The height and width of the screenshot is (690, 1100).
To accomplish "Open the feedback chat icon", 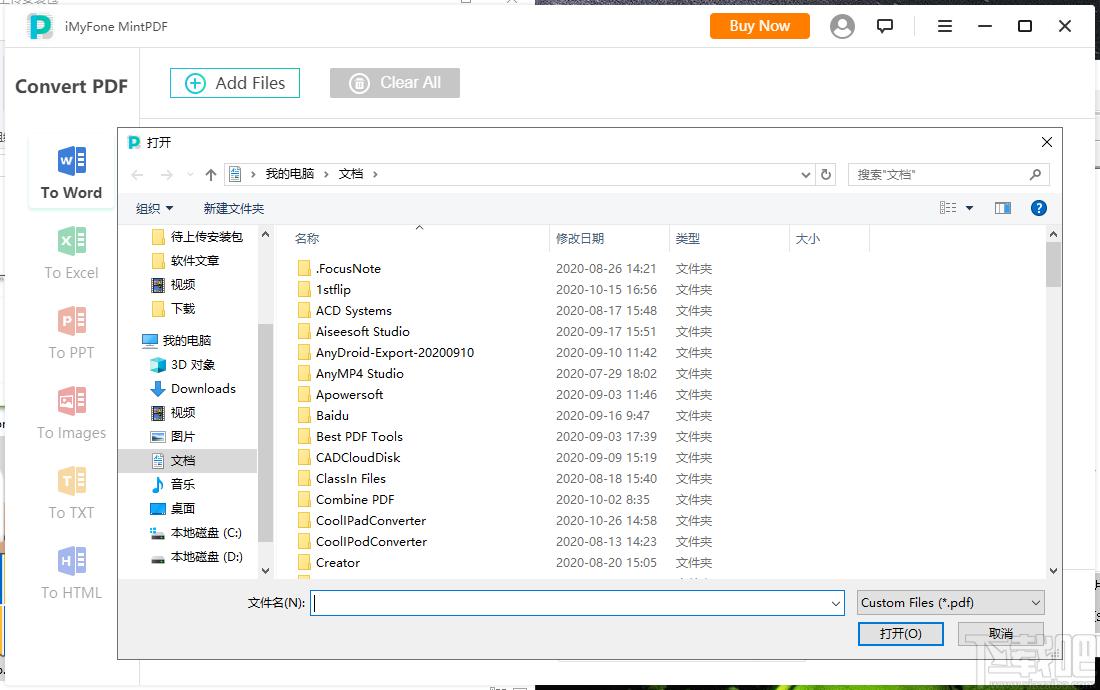I will click(885, 27).
